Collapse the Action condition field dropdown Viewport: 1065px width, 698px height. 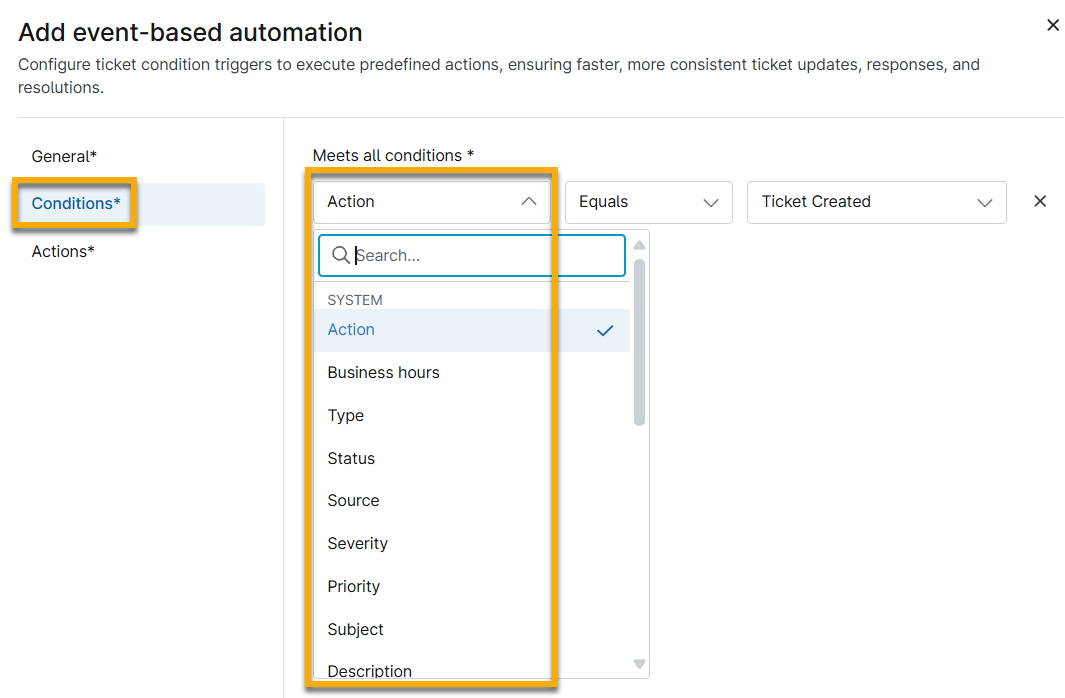point(529,200)
